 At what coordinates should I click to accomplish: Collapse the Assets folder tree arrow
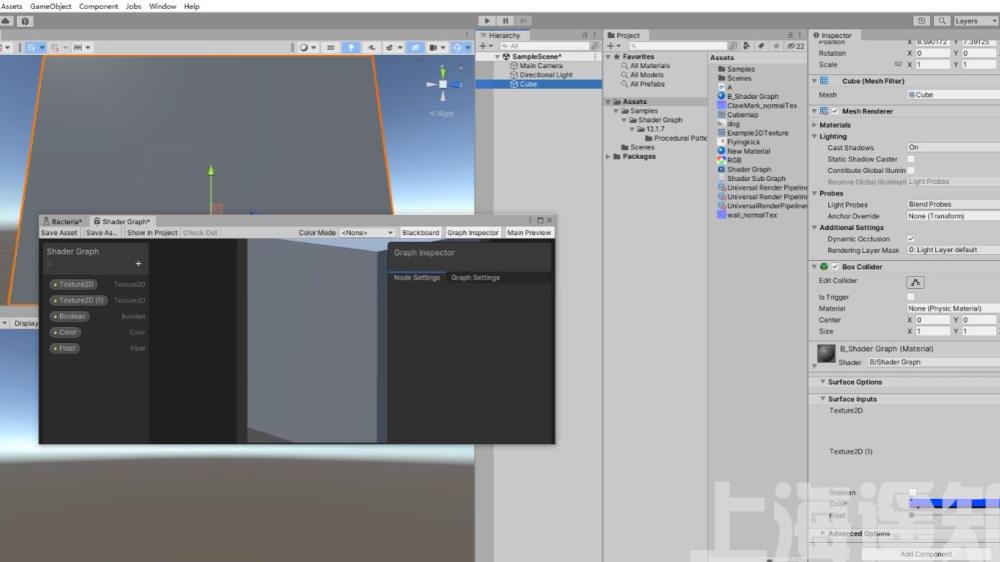click(608, 101)
